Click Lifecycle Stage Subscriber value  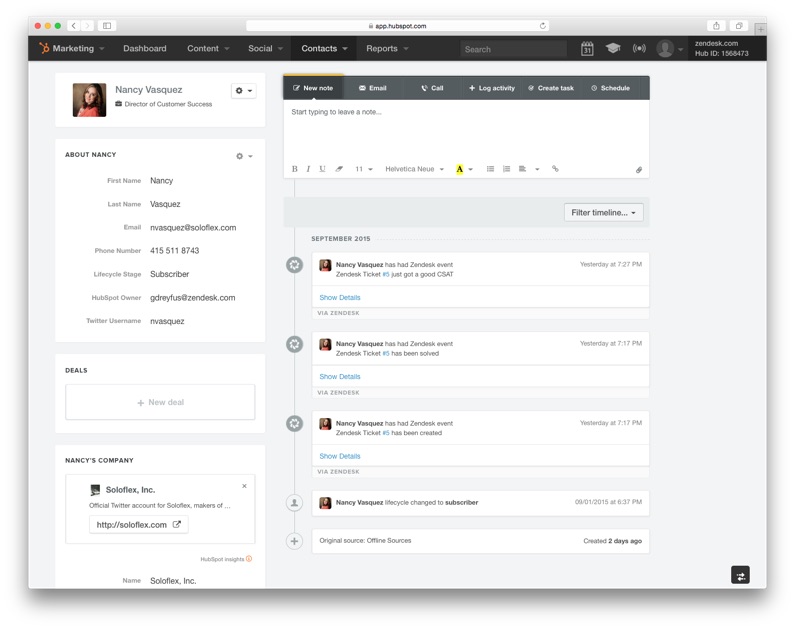(169, 274)
